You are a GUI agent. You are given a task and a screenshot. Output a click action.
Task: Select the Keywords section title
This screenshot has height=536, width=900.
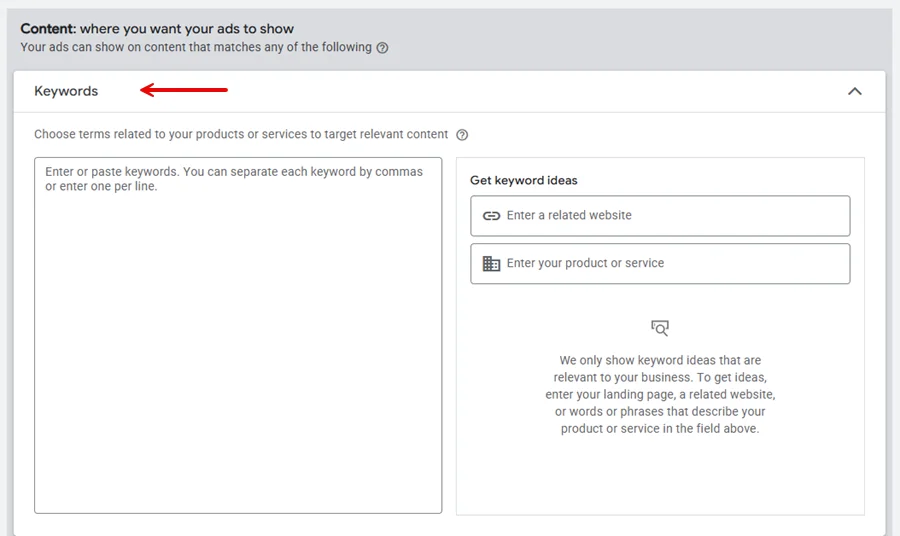coord(66,91)
